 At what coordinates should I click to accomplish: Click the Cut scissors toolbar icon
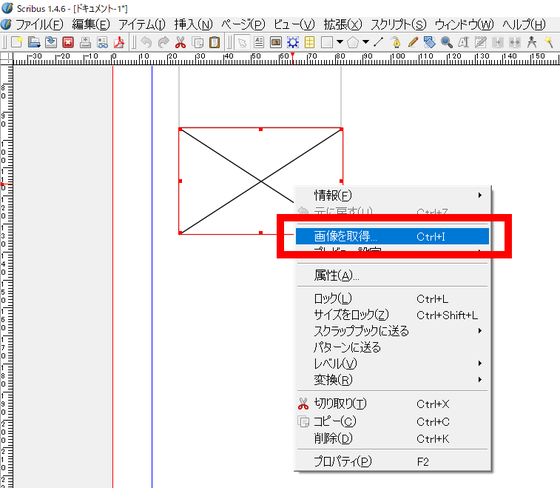click(x=180, y=43)
